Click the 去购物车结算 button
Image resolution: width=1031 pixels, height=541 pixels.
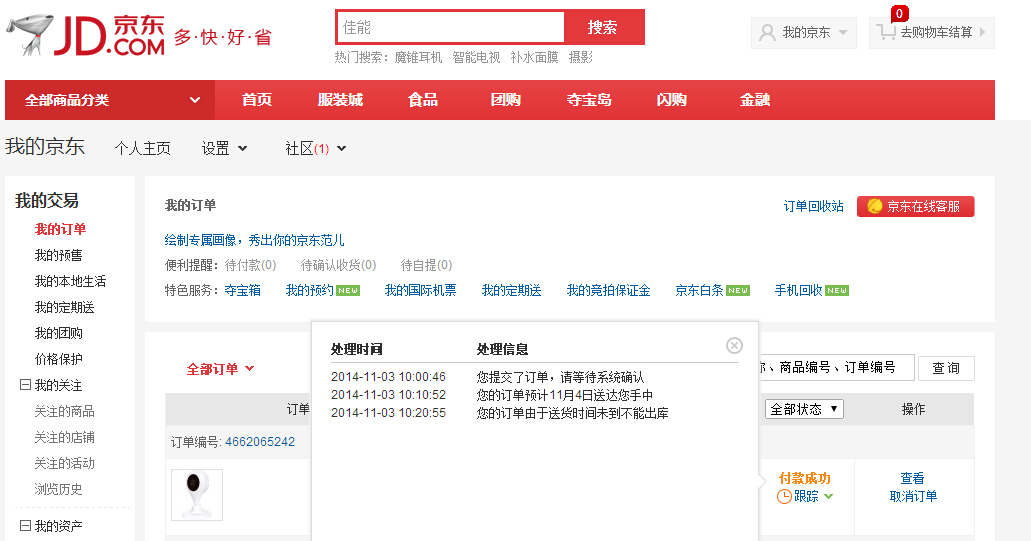[932, 32]
